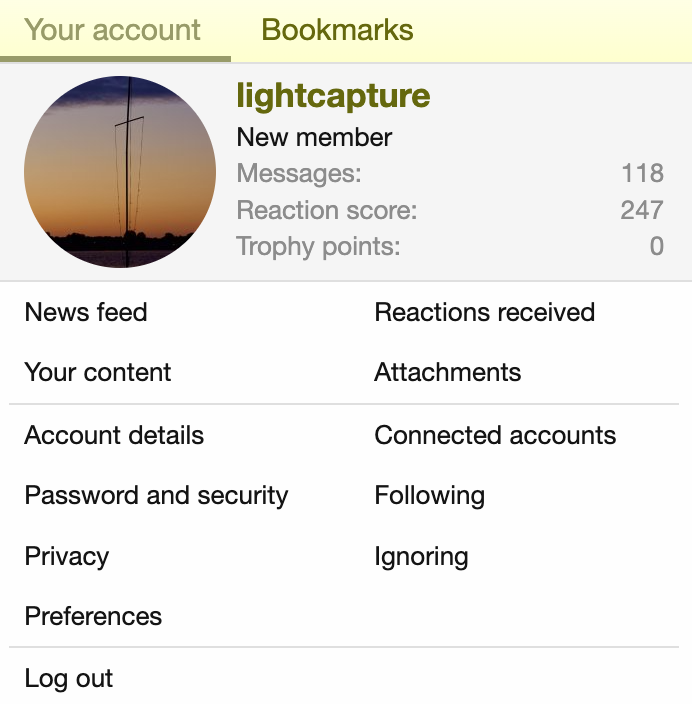Switch to the Bookmarks tab

(x=337, y=30)
